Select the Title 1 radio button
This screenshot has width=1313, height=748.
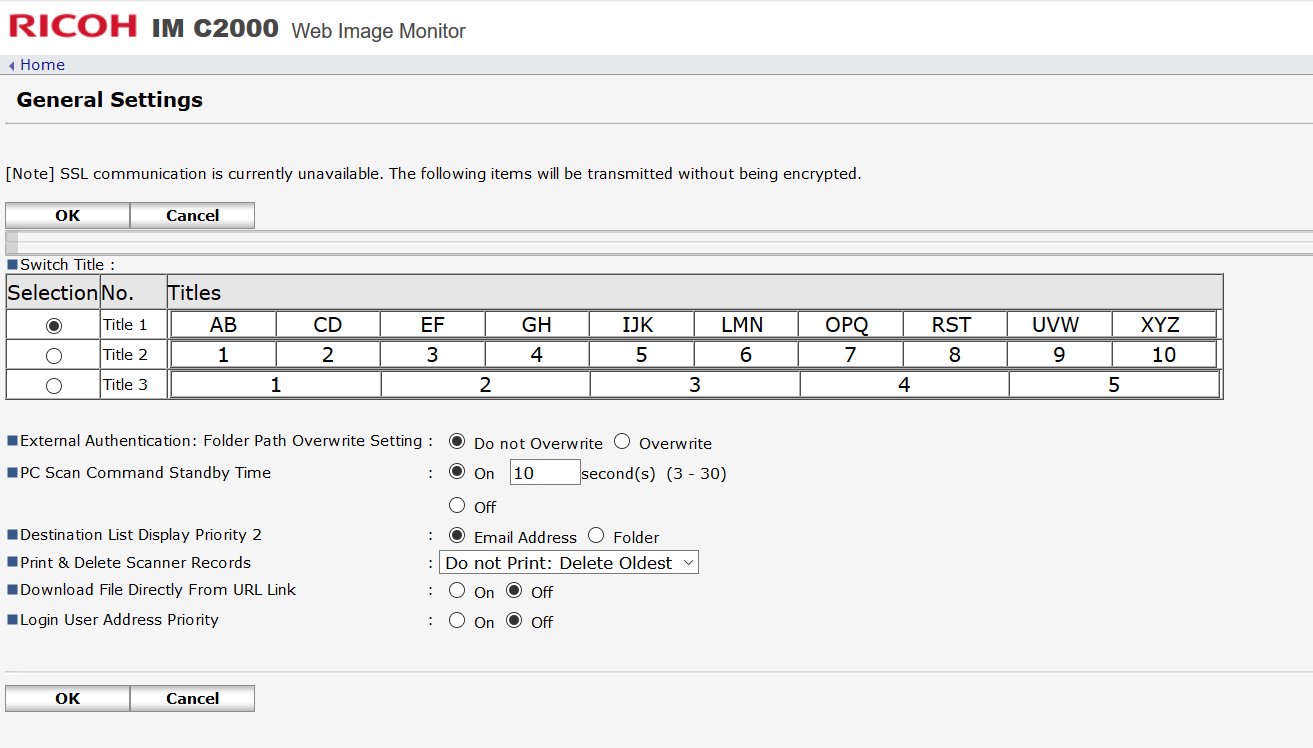point(54,325)
